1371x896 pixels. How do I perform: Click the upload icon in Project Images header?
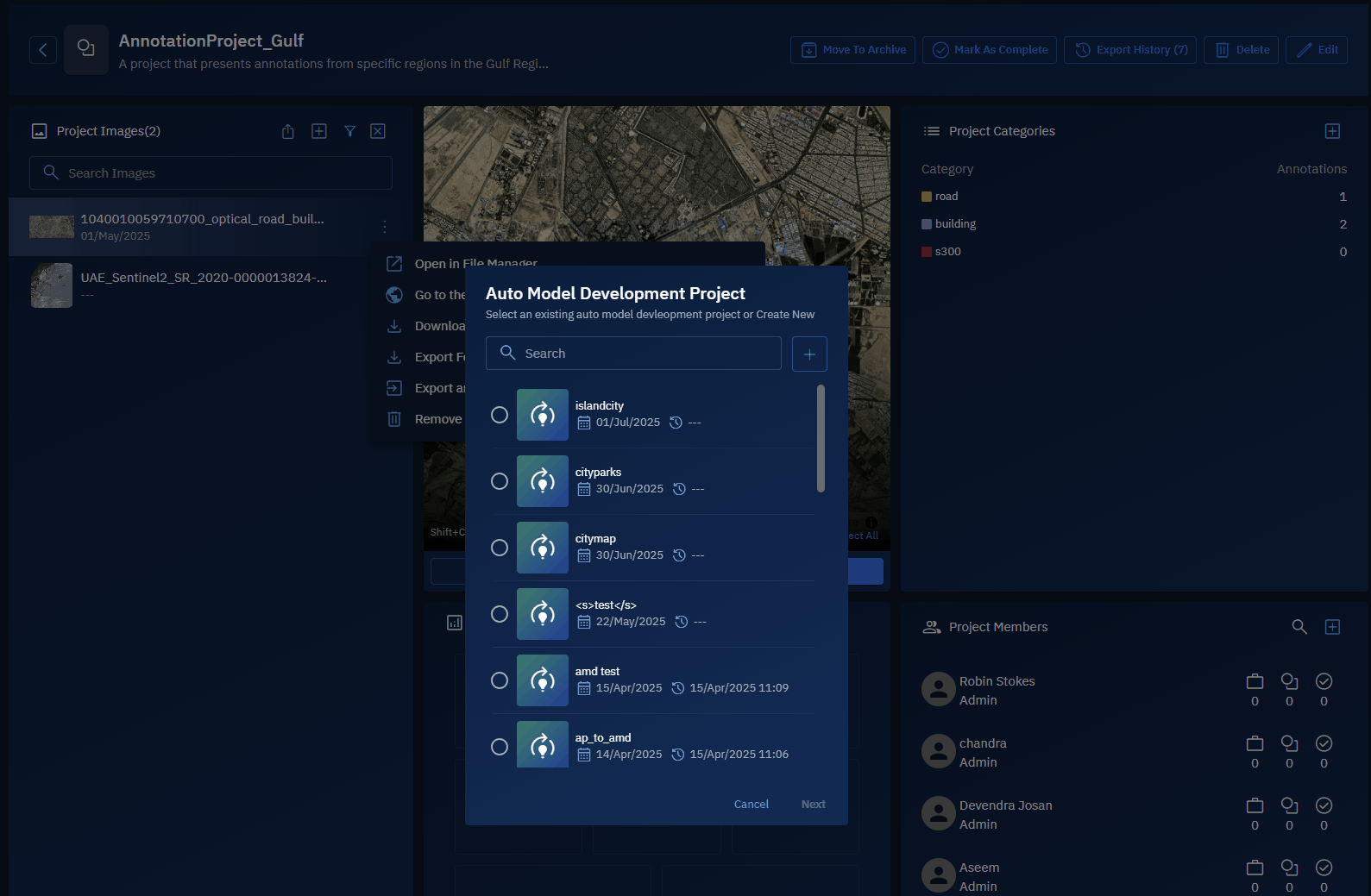(288, 131)
